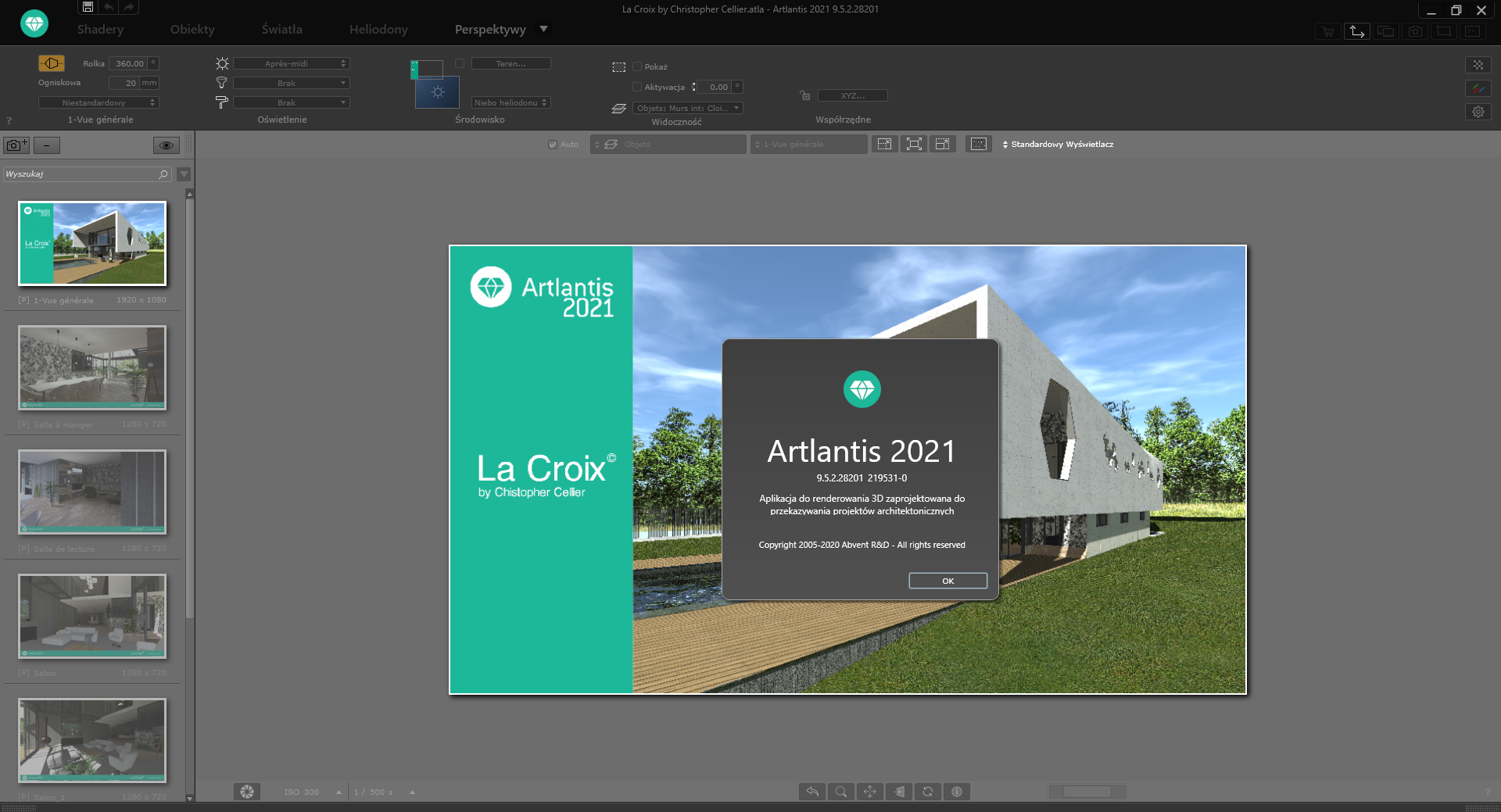Click the XYZ... coordinates button
This screenshot has height=812, width=1501.
click(x=853, y=95)
